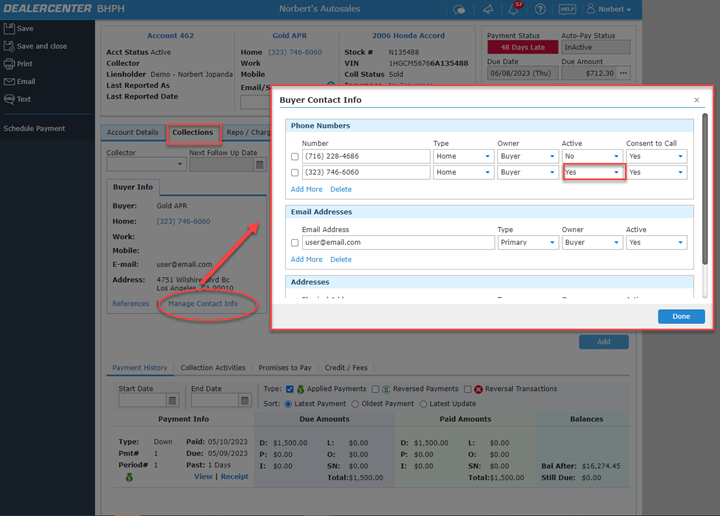Toggle the Applied Payments checkbox
Image resolution: width=720 pixels, height=516 pixels.
(x=290, y=389)
